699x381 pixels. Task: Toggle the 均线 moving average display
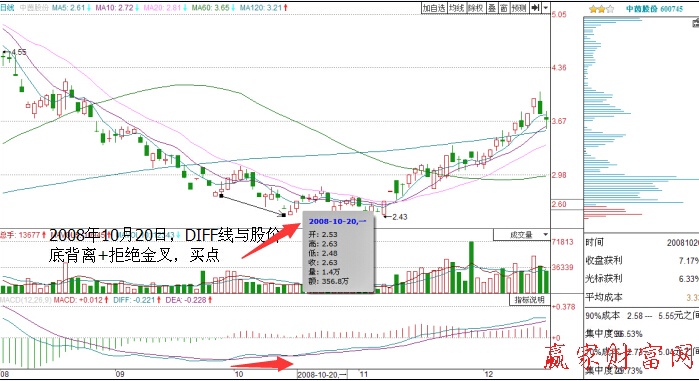point(456,8)
